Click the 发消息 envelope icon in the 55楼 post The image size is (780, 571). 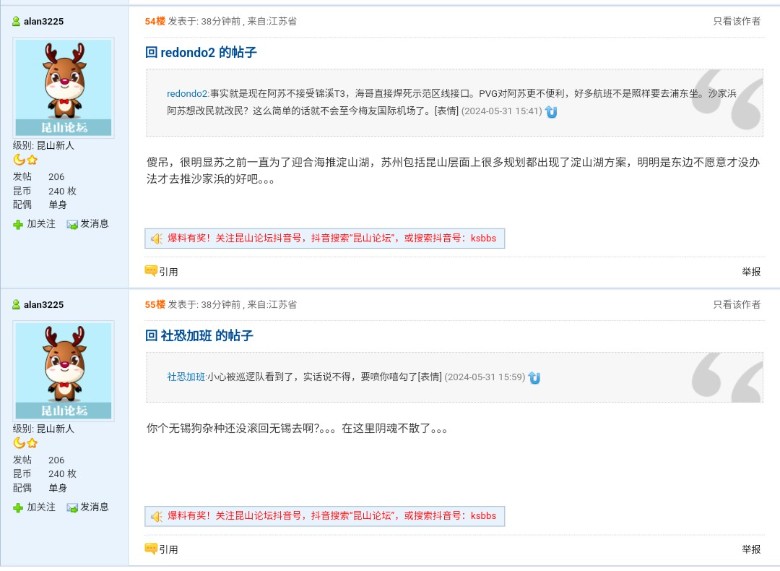[72, 508]
